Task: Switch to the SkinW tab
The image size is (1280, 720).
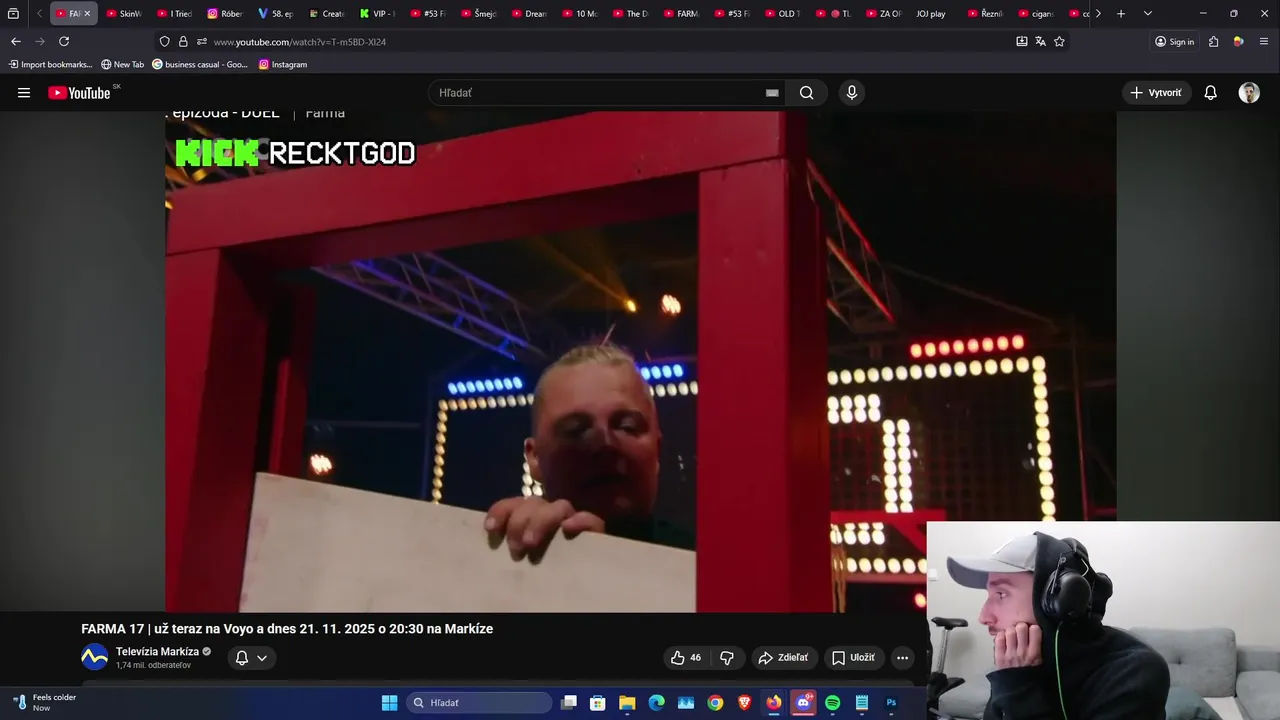Action: point(124,14)
